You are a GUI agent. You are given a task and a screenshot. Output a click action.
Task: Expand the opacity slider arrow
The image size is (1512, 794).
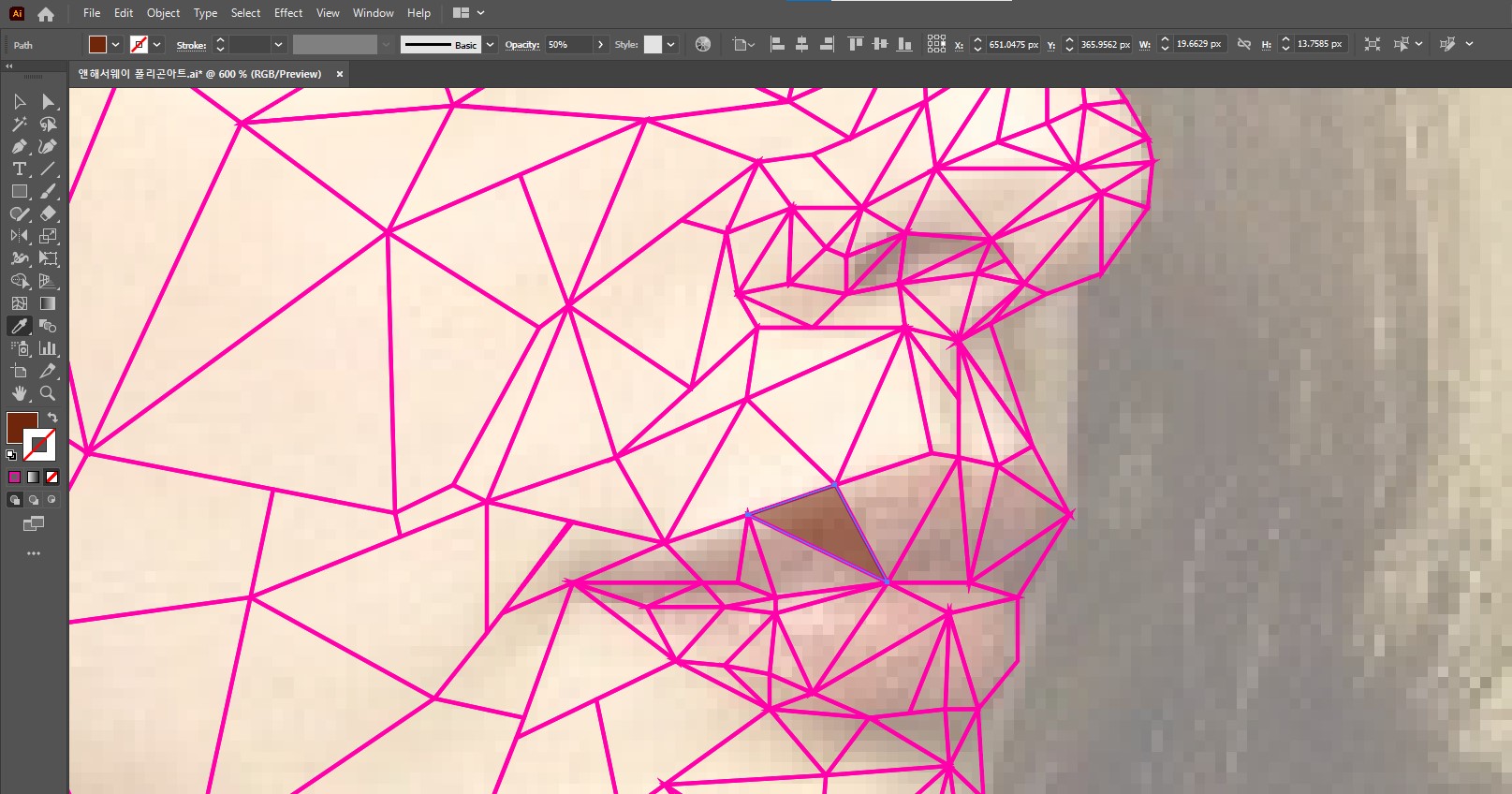point(600,44)
